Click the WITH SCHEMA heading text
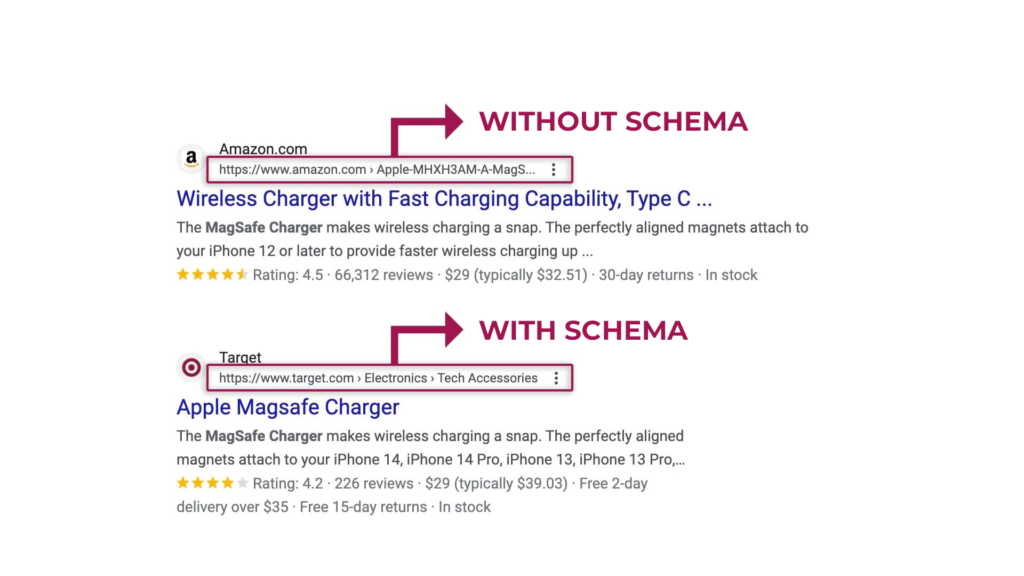This screenshot has height=576, width=1024. pos(583,330)
